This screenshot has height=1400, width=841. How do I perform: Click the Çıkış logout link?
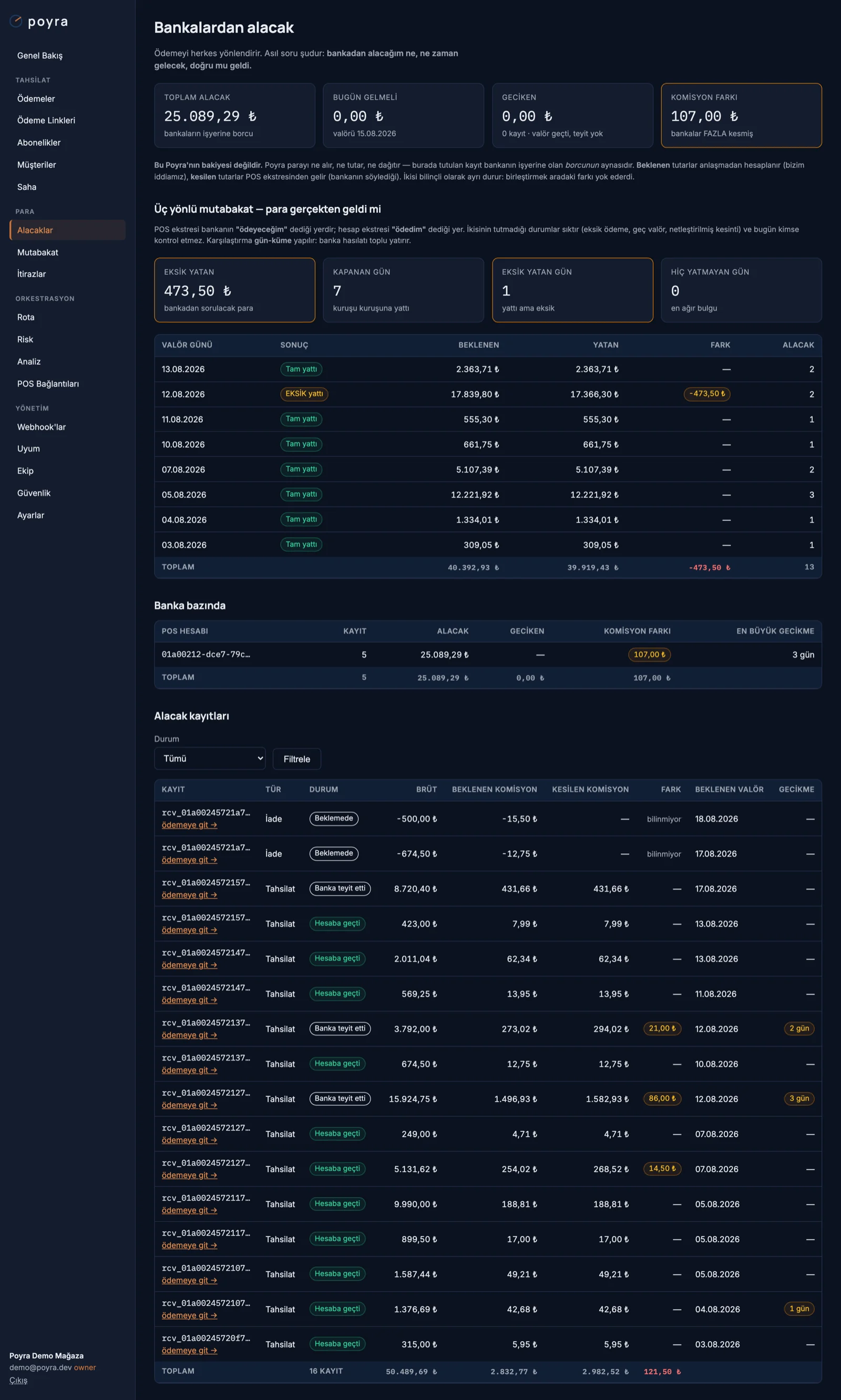[18, 1379]
